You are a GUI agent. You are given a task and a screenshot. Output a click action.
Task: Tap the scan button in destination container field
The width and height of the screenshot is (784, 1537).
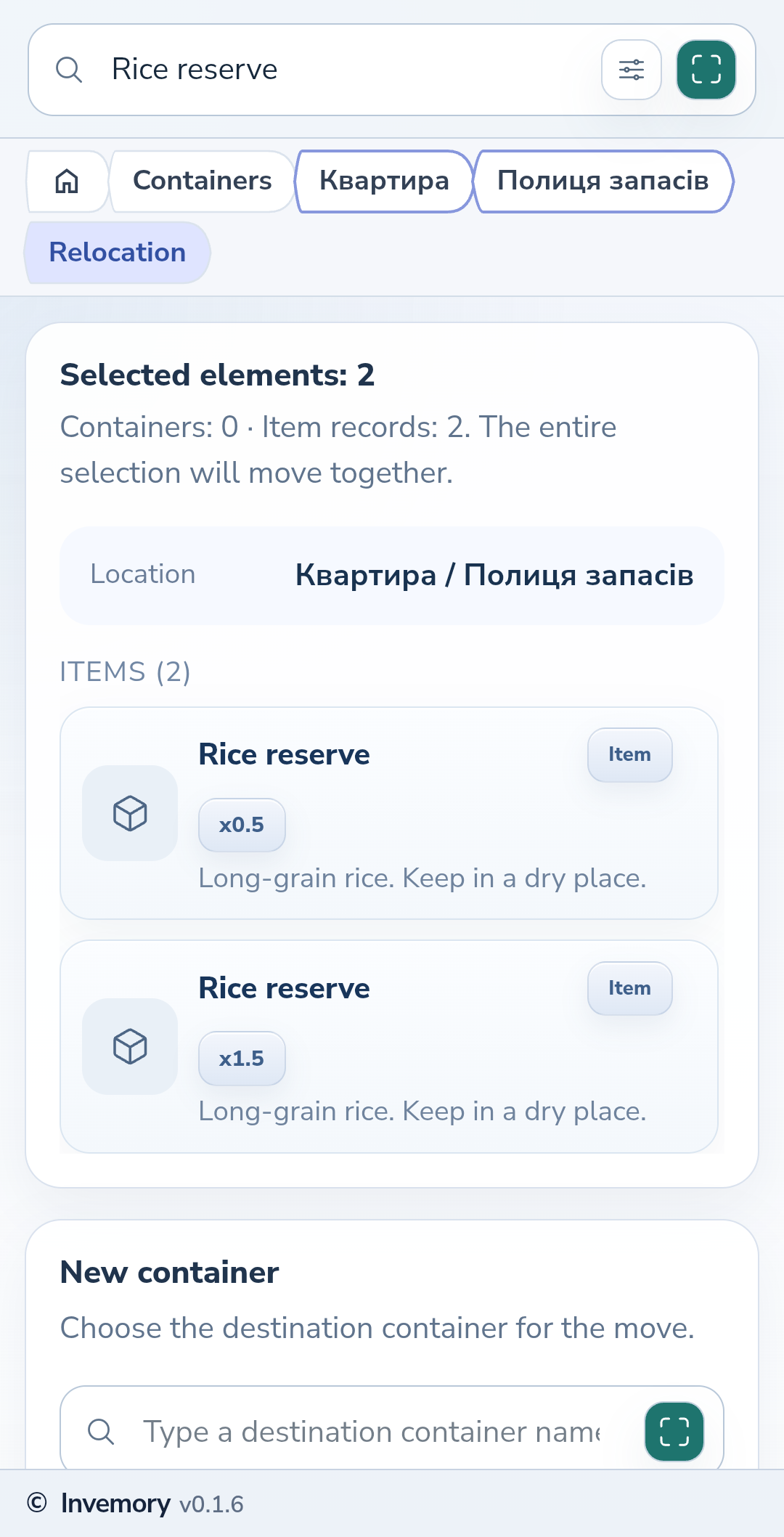point(674,1432)
